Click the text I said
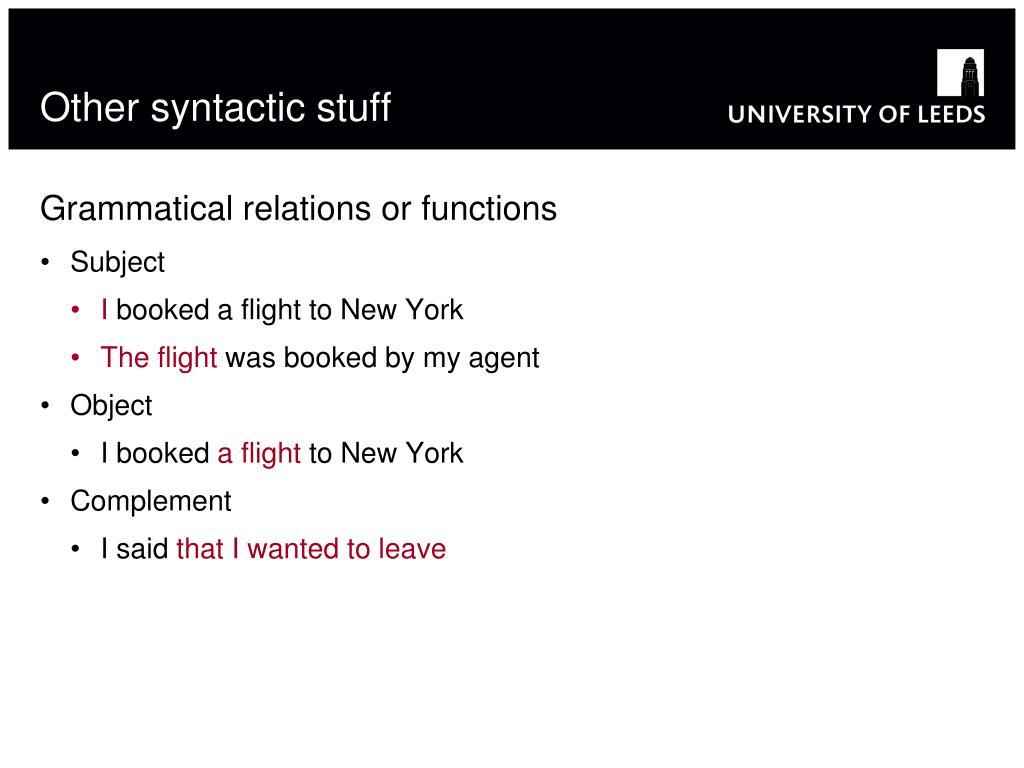 coord(135,549)
